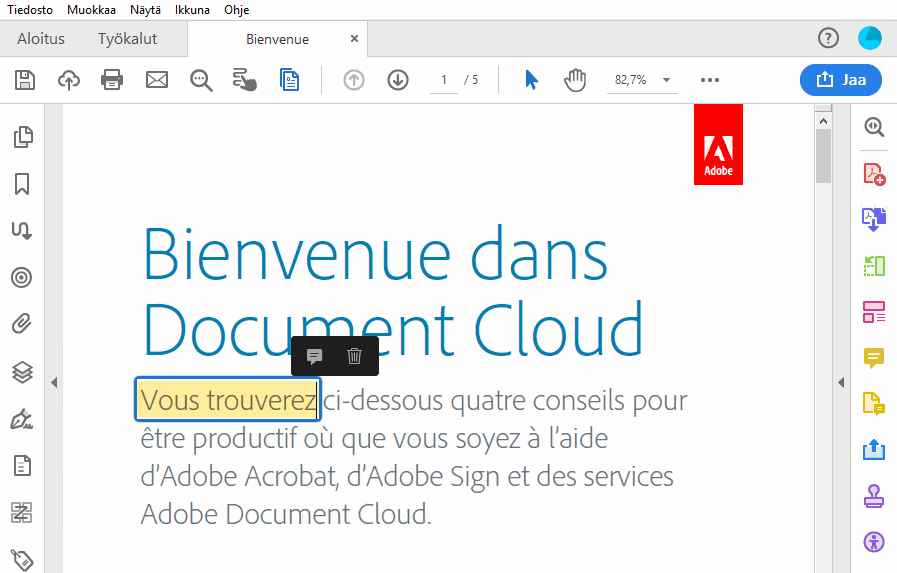Viewport: 897px width, 573px height.
Task: Collapse the left navigation pane
Action: (54, 381)
